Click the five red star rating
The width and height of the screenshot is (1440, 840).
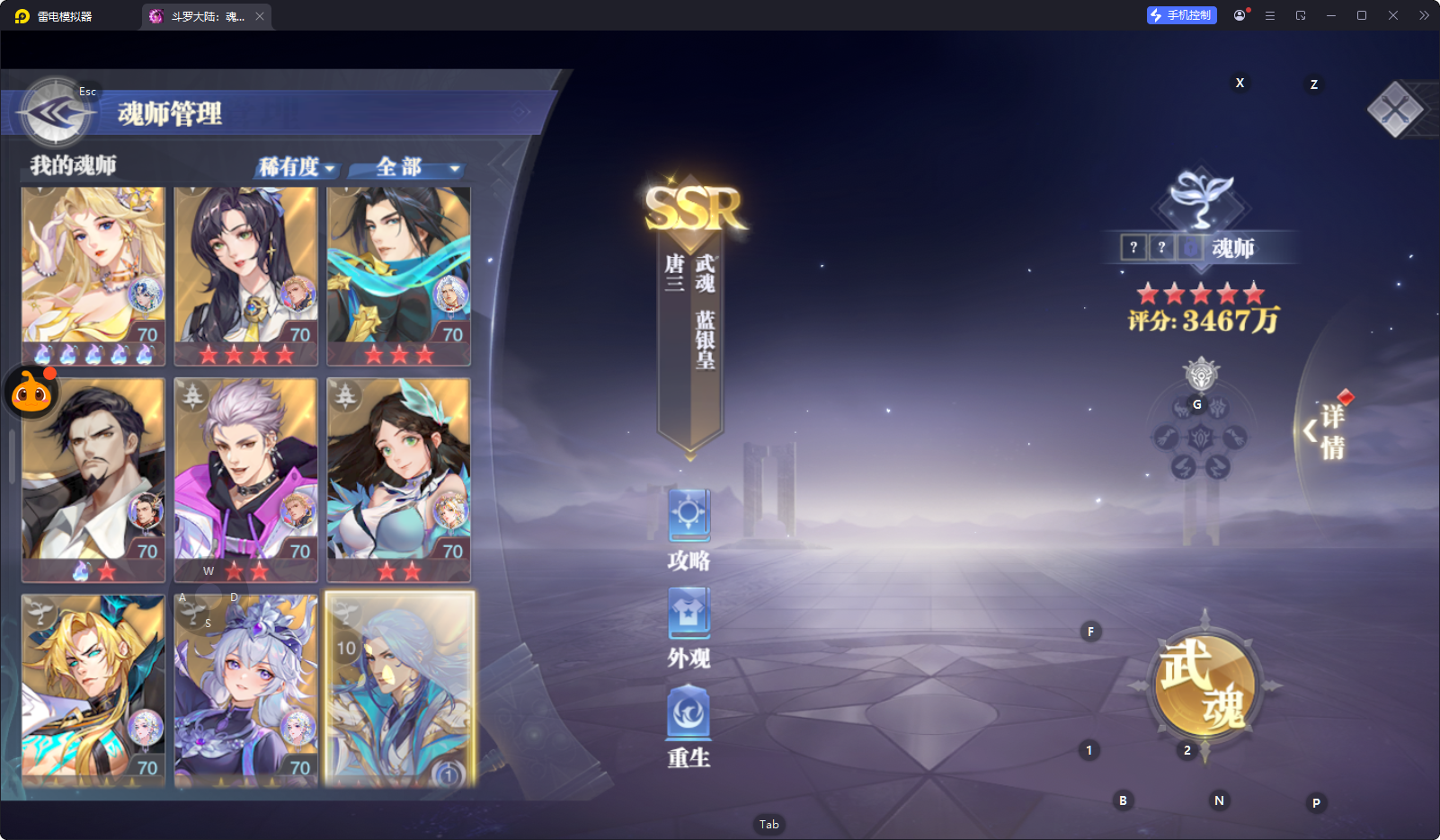click(1201, 293)
